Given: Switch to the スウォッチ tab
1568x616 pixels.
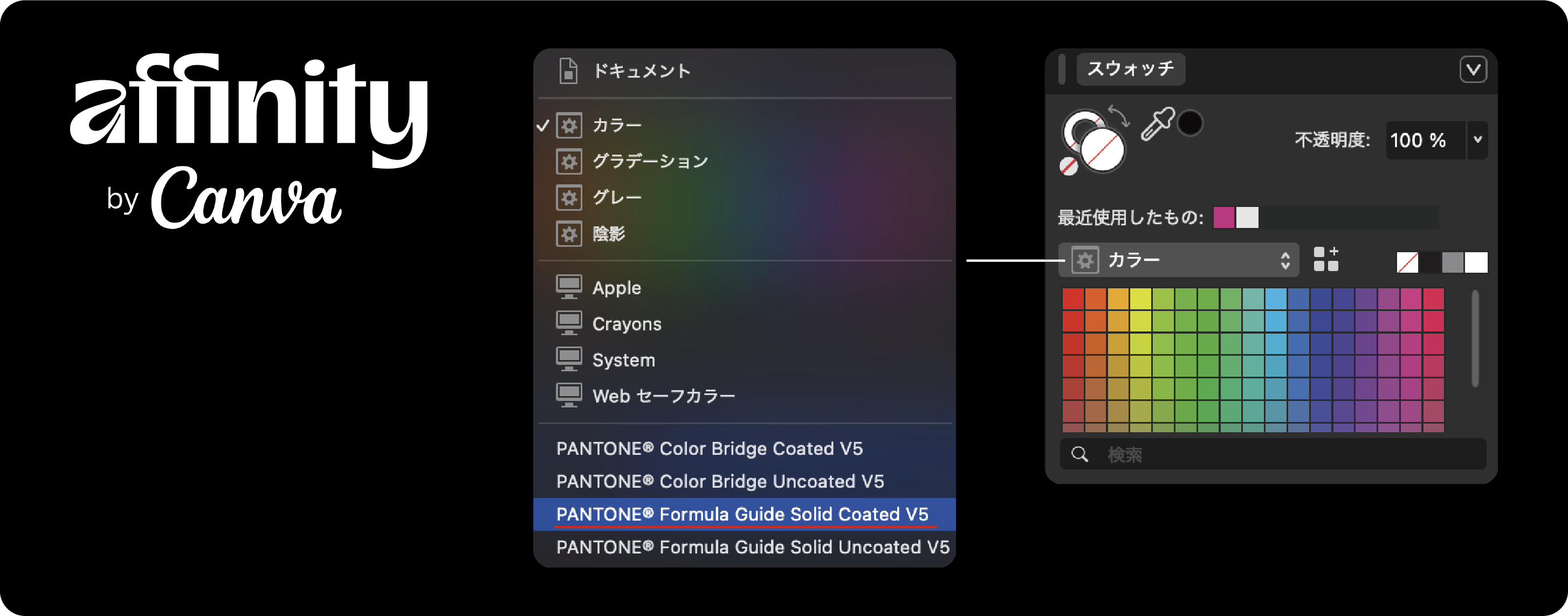Looking at the screenshot, I should point(1130,68).
